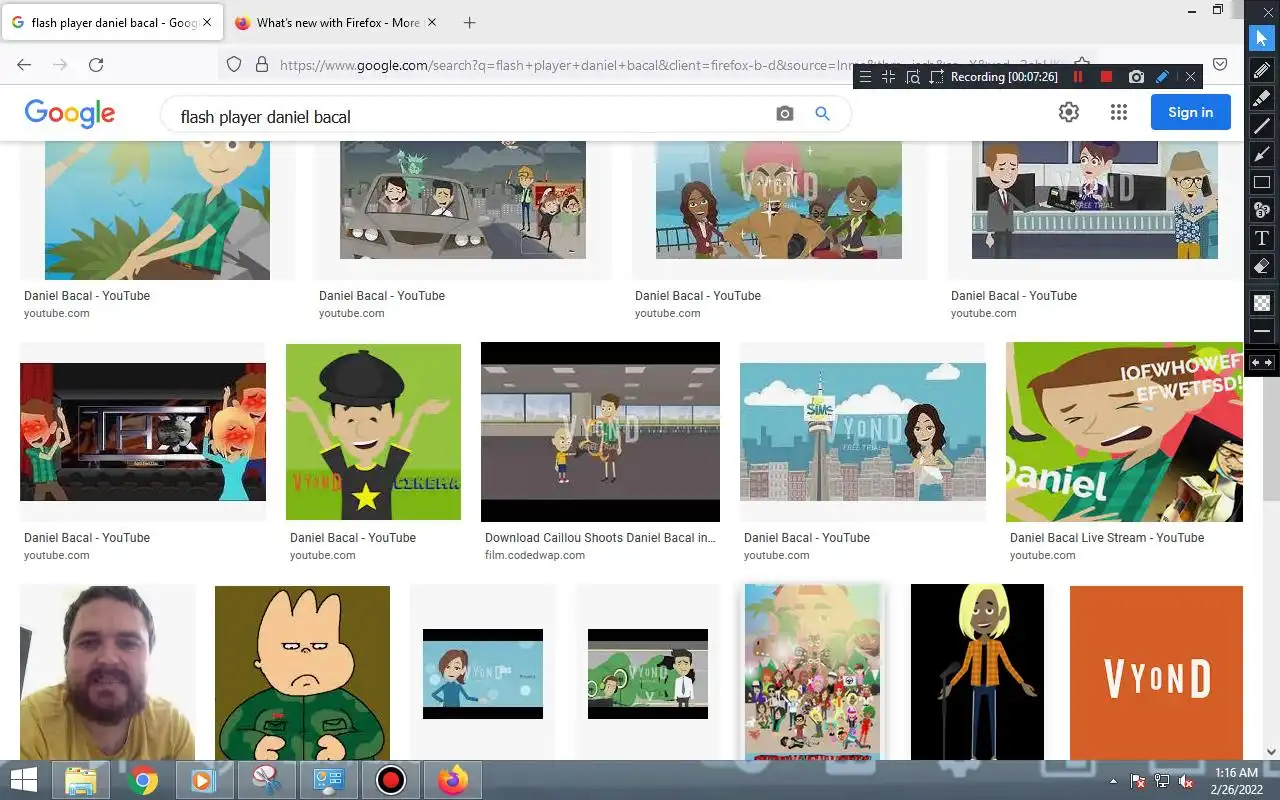Open the annotation color picker swatch
Viewport: 1280px width, 800px height.
1262,302
